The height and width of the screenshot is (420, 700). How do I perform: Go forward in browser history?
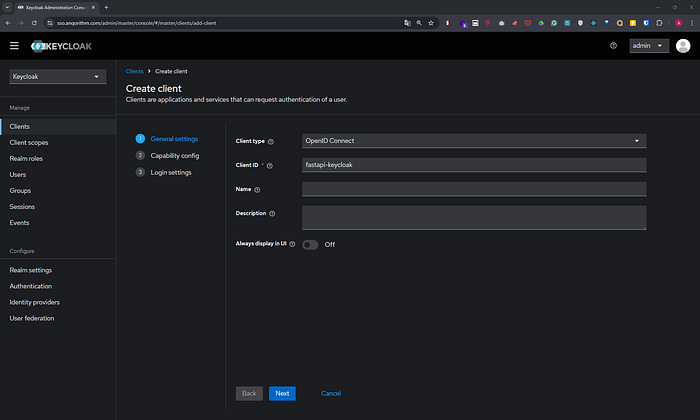coord(21,23)
